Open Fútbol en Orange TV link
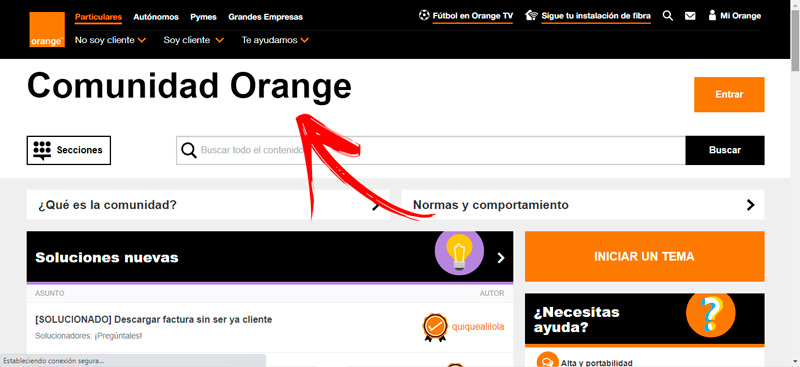This screenshot has height=367, width=800. [472, 16]
